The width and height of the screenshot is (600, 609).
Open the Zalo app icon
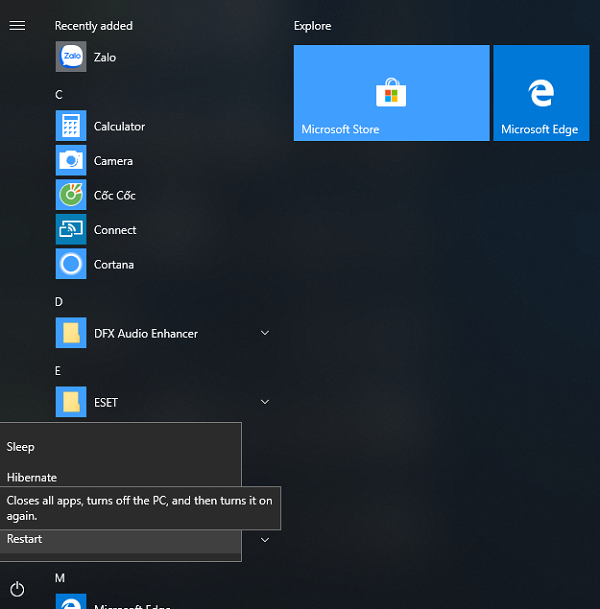[71, 58]
